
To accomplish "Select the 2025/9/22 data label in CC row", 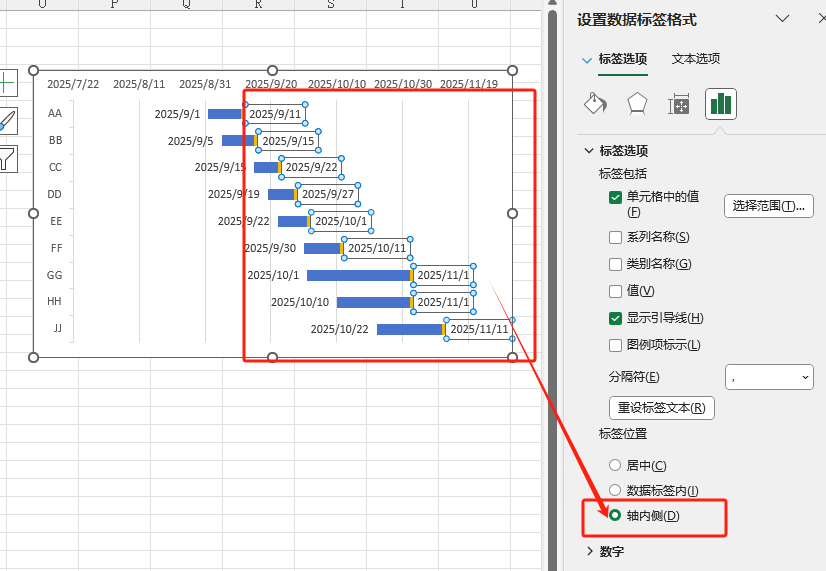I will [311, 167].
